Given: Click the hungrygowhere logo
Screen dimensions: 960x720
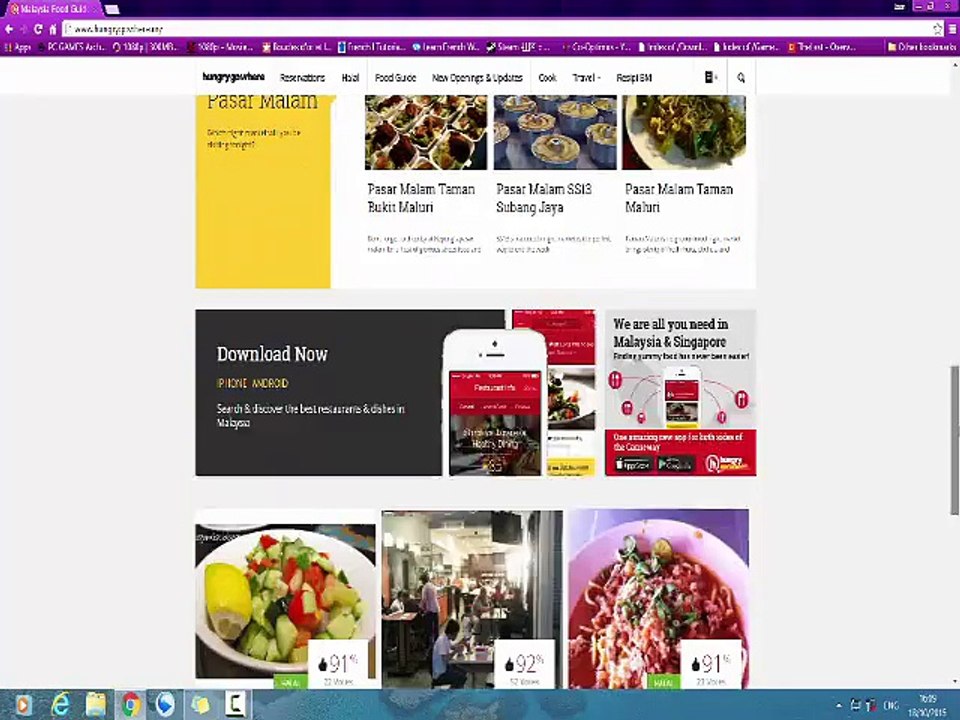Looking at the screenshot, I should [233, 77].
